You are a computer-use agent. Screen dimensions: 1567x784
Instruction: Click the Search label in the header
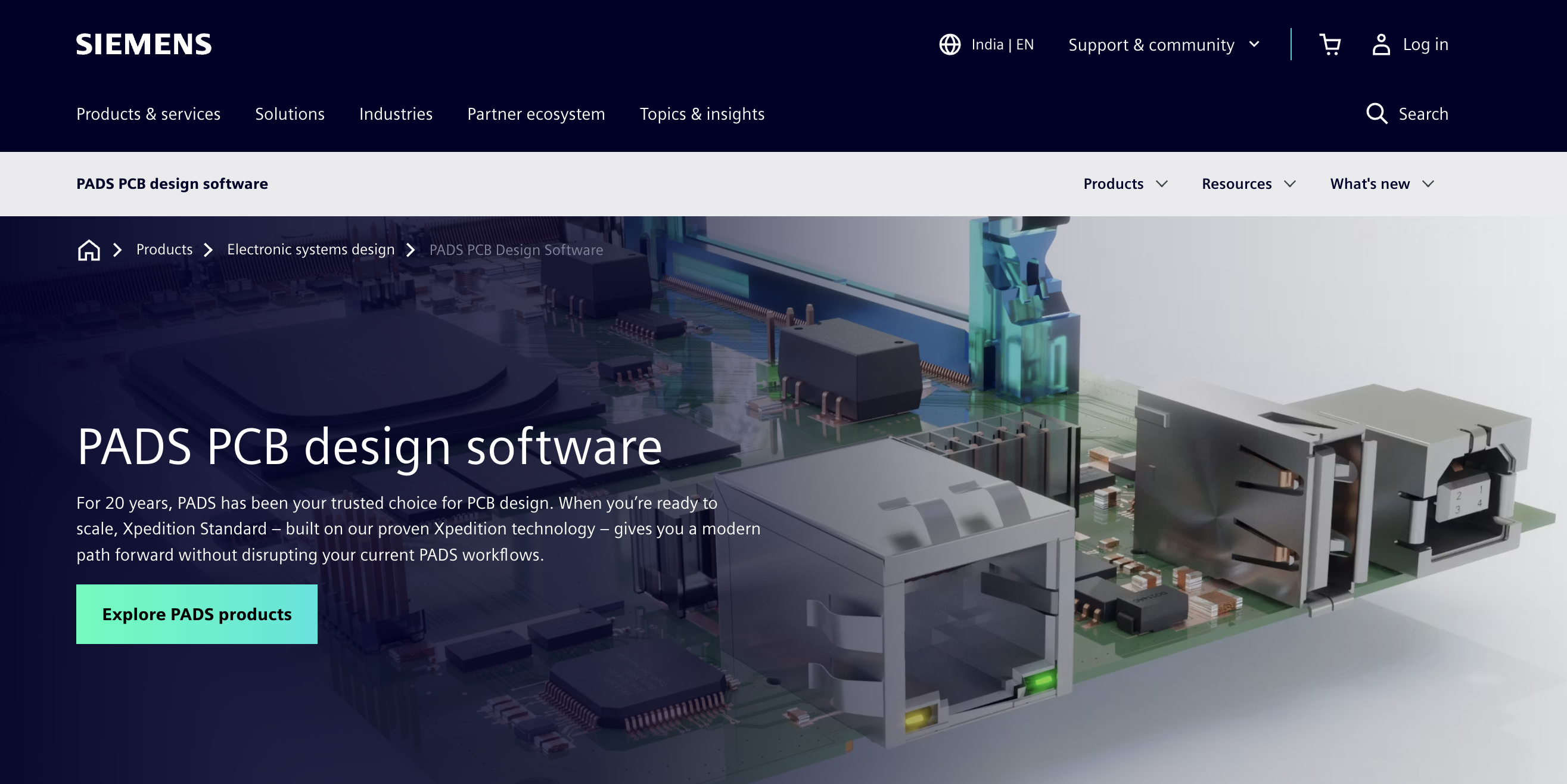1423,114
